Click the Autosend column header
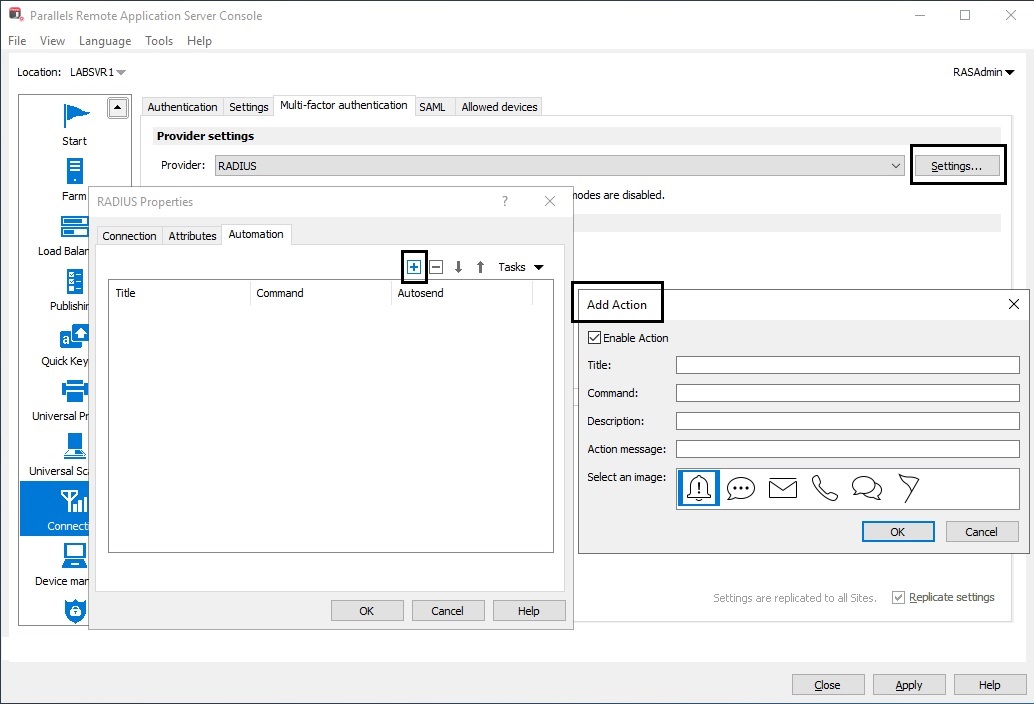This screenshot has height=704, width=1034. tap(462, 293)
